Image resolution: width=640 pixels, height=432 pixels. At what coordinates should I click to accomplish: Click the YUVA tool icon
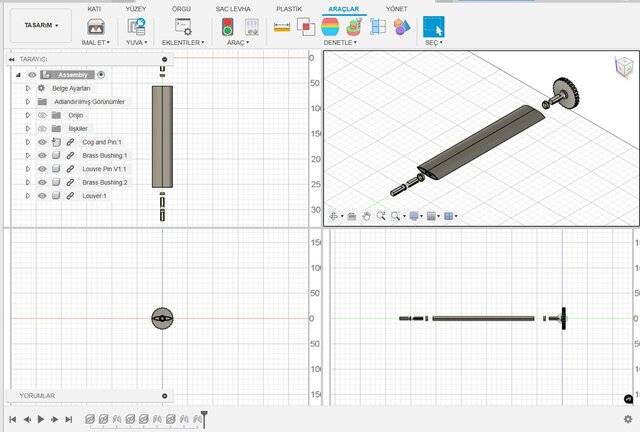(136, 27)
